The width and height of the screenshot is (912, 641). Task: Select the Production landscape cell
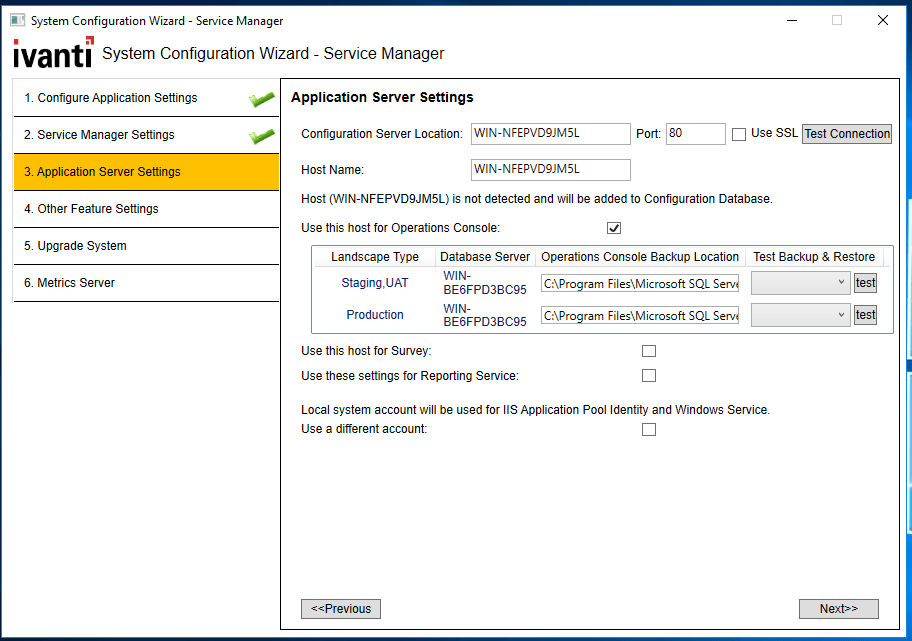pos(375,315)
